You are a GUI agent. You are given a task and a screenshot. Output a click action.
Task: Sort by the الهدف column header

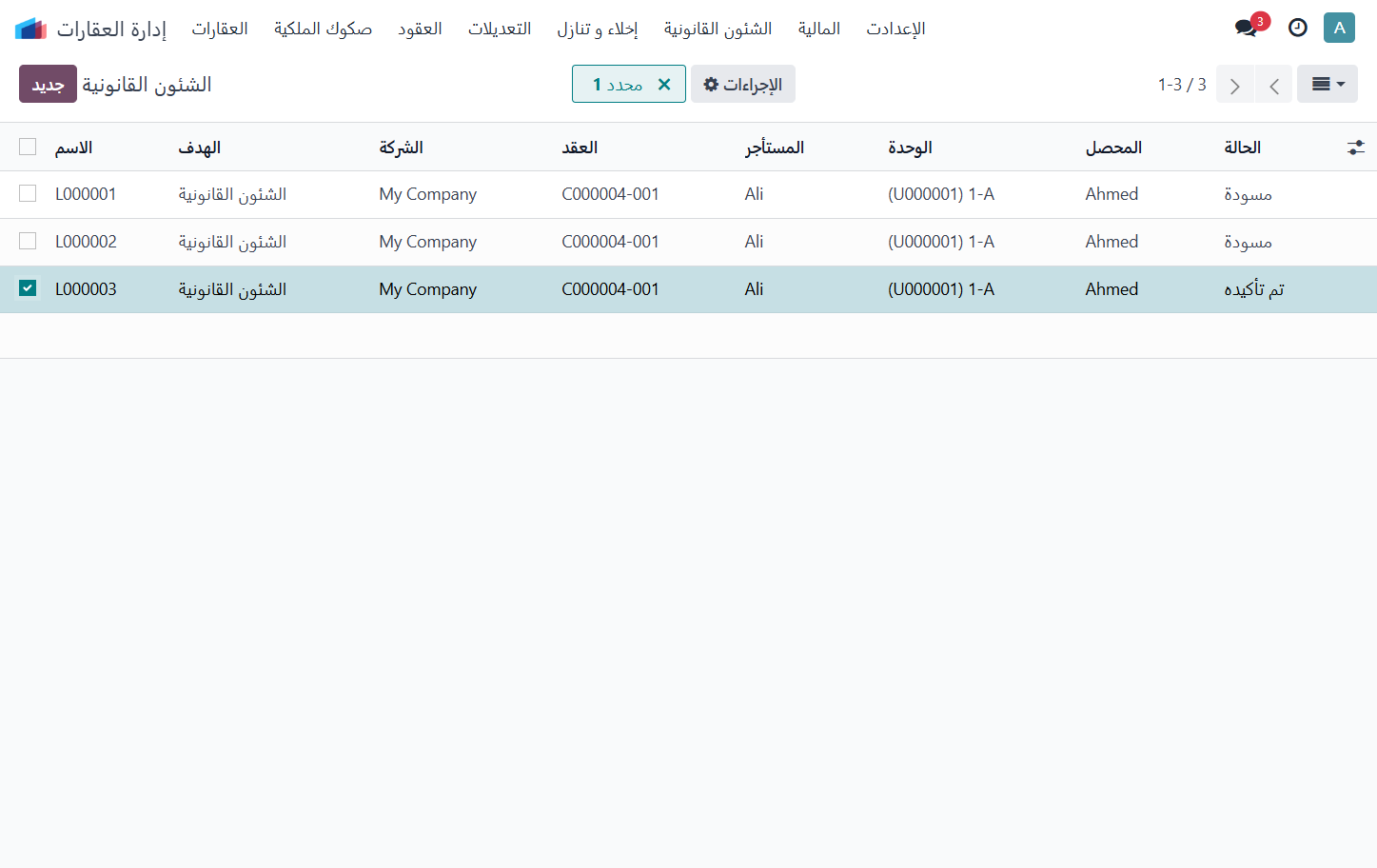pos(199,148)
